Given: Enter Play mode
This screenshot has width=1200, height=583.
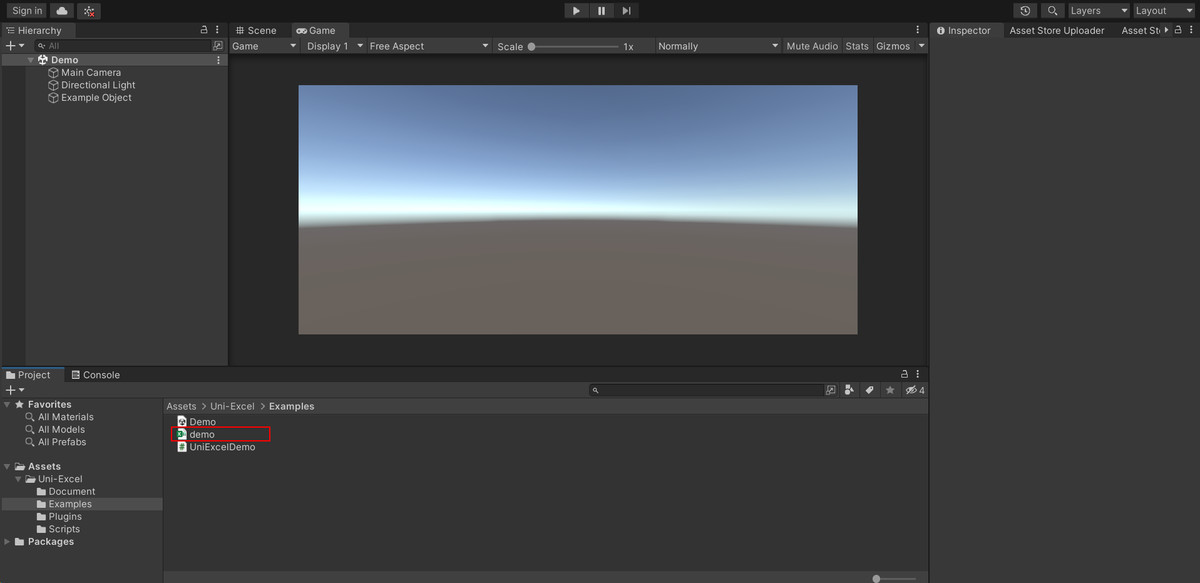Looking at the screenshot, I should pos(576,10).
